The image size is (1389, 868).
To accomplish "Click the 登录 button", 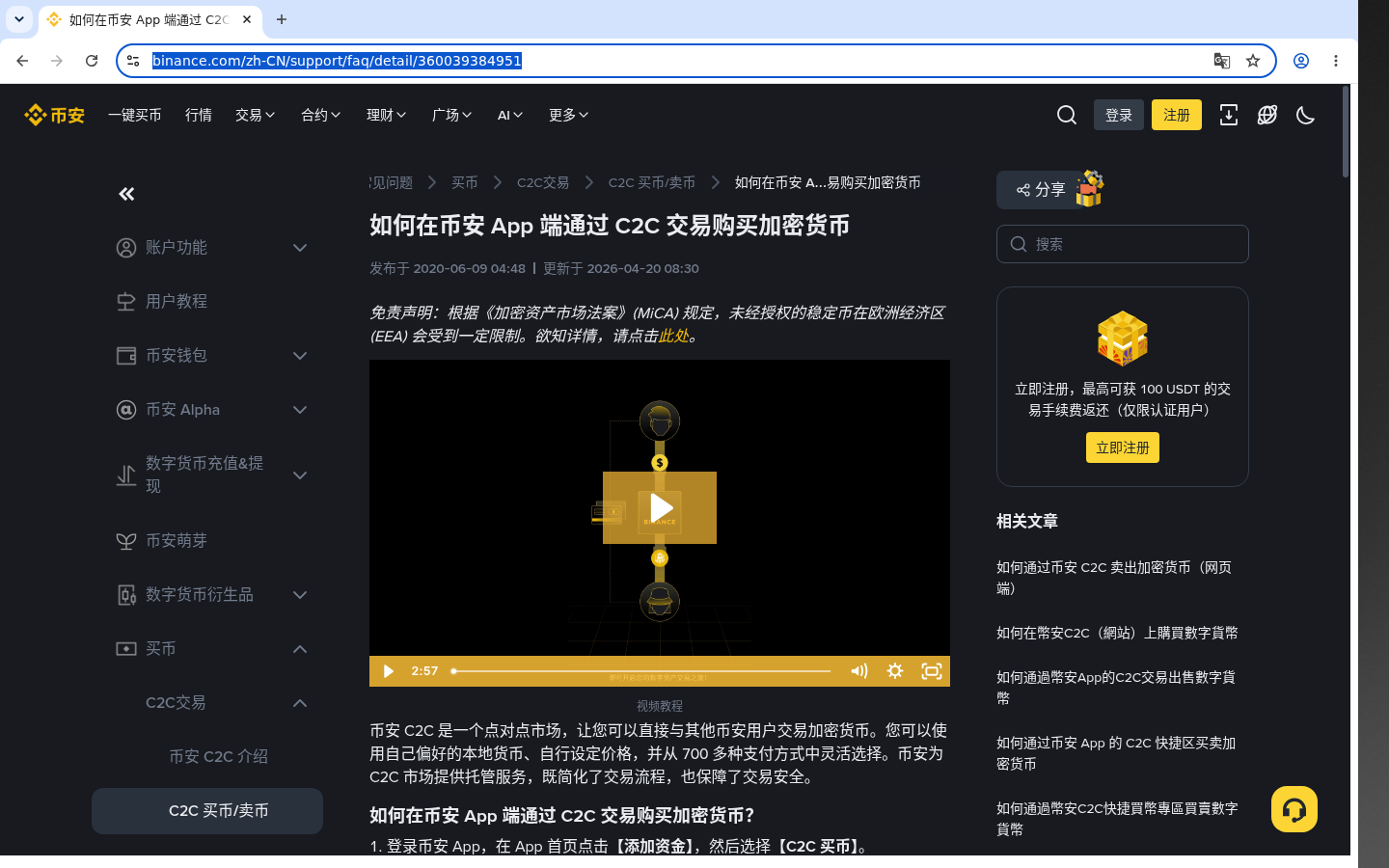I will tap(1119, 115).
